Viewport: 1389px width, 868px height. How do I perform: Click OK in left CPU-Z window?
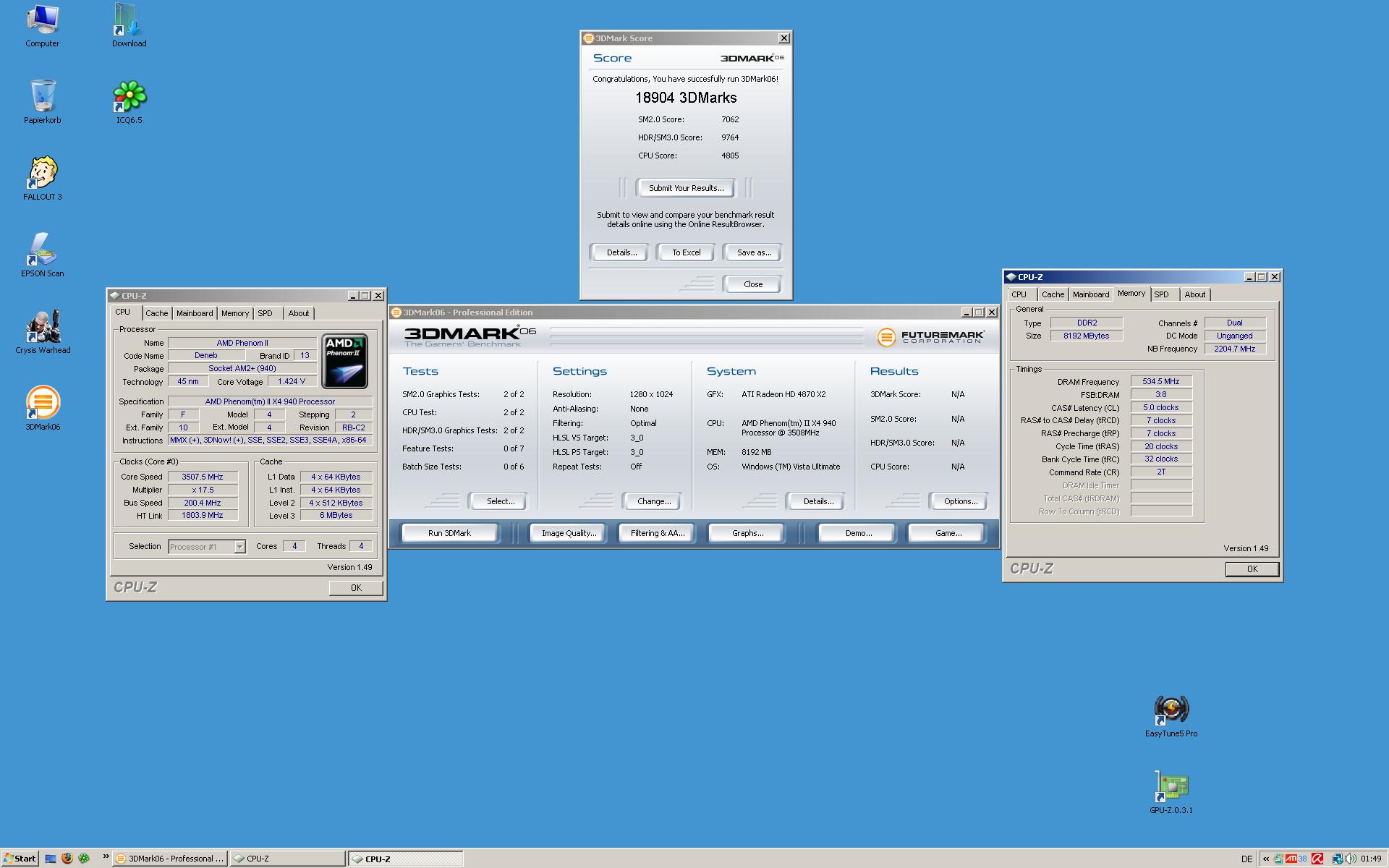pos(356,588)
